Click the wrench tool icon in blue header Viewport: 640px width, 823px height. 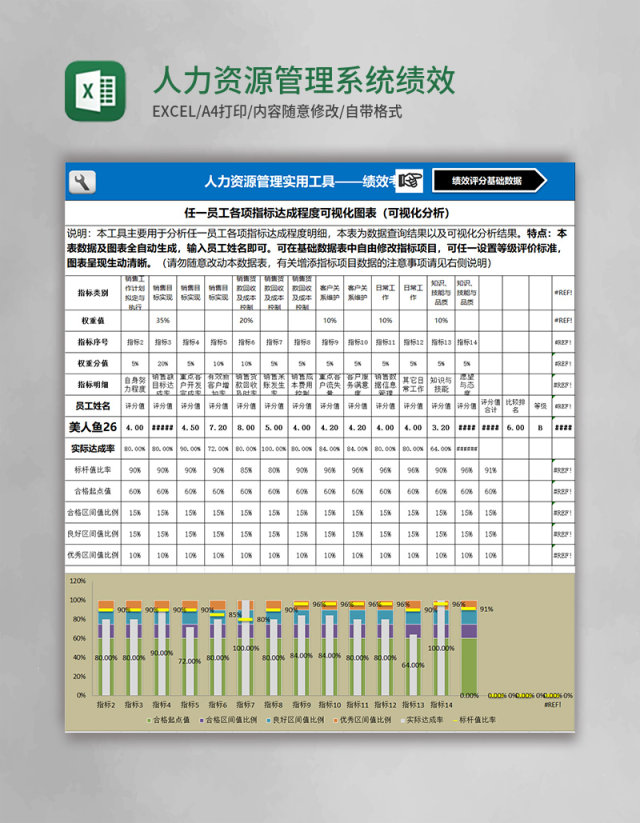tap(82, 182)
